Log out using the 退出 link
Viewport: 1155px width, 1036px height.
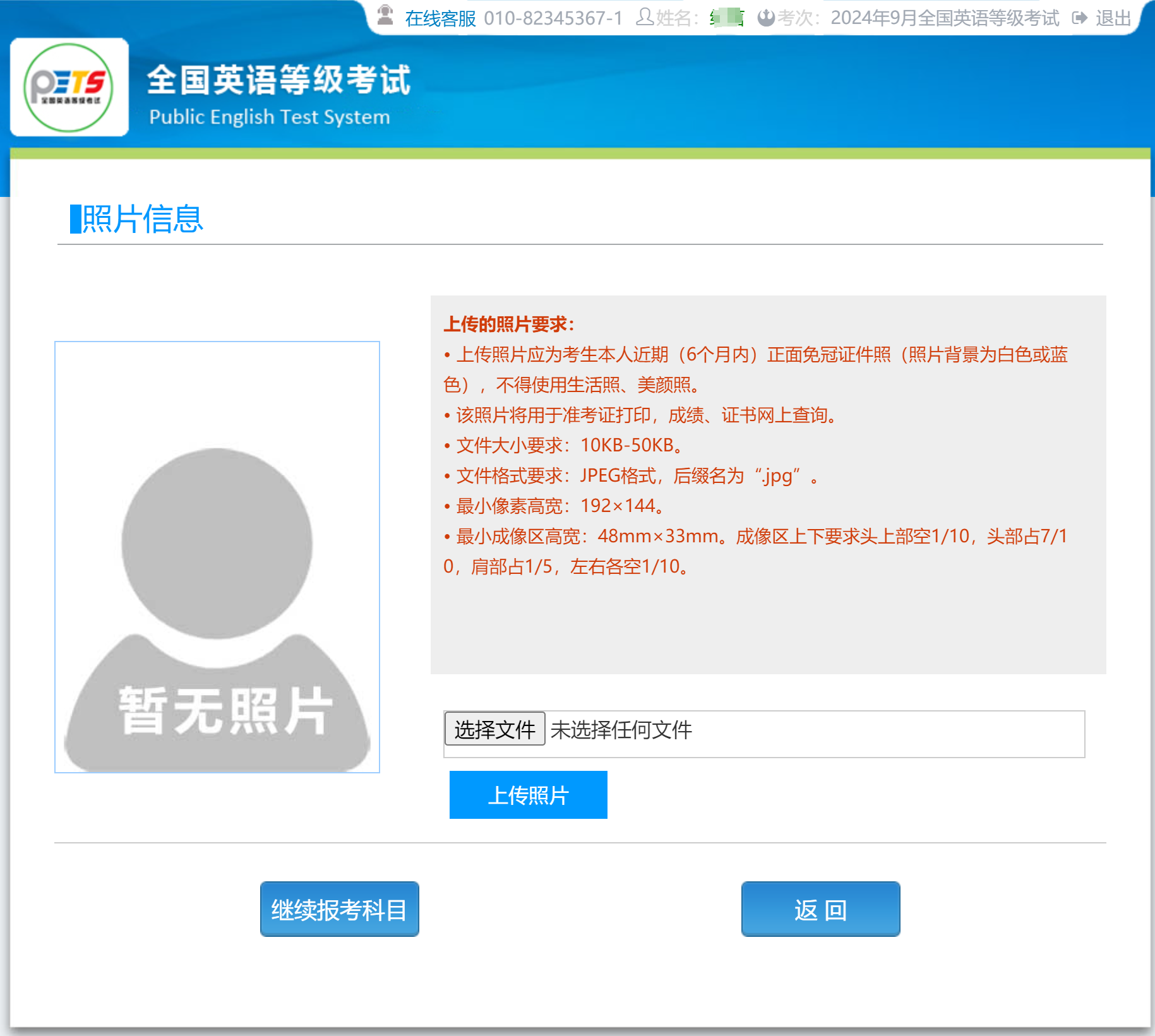(x=1113, y=18)
